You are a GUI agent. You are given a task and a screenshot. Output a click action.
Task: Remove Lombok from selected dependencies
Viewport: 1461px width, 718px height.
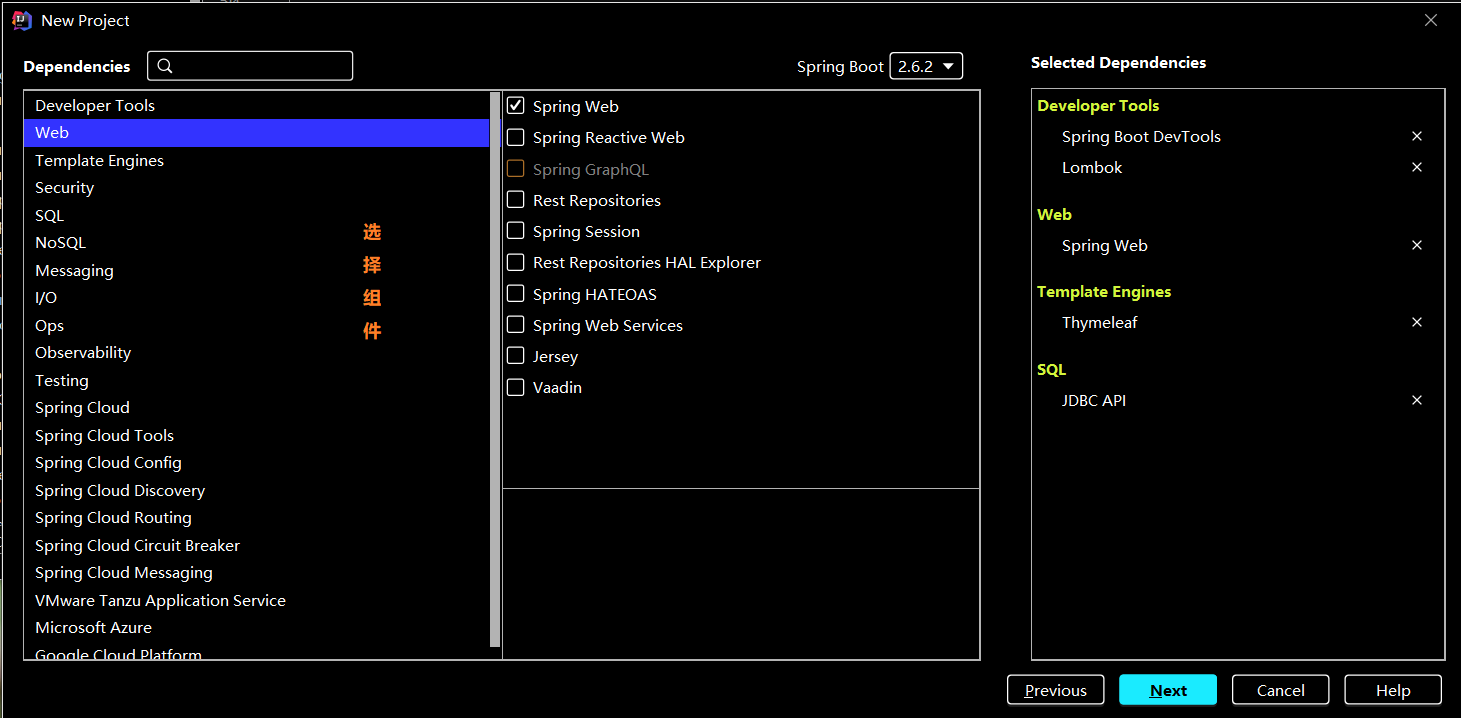1416,167
